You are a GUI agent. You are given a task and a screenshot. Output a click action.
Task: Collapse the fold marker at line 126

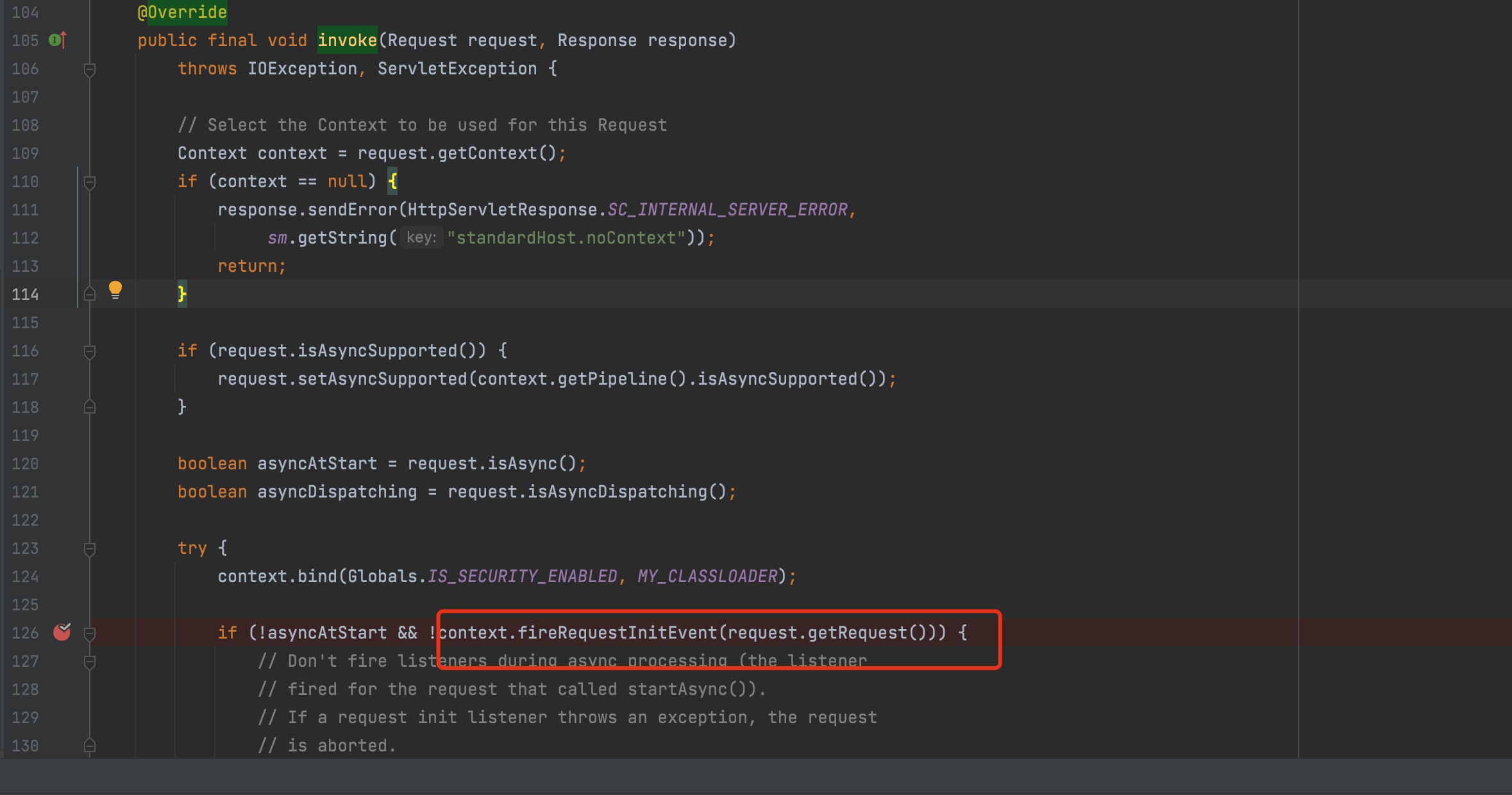[90, 633]
